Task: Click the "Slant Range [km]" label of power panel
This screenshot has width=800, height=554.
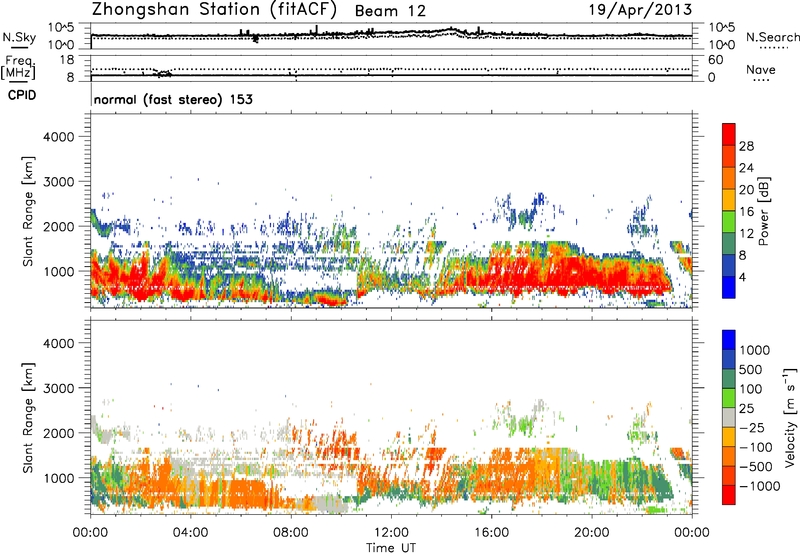Action: click(x=28, y=211)
